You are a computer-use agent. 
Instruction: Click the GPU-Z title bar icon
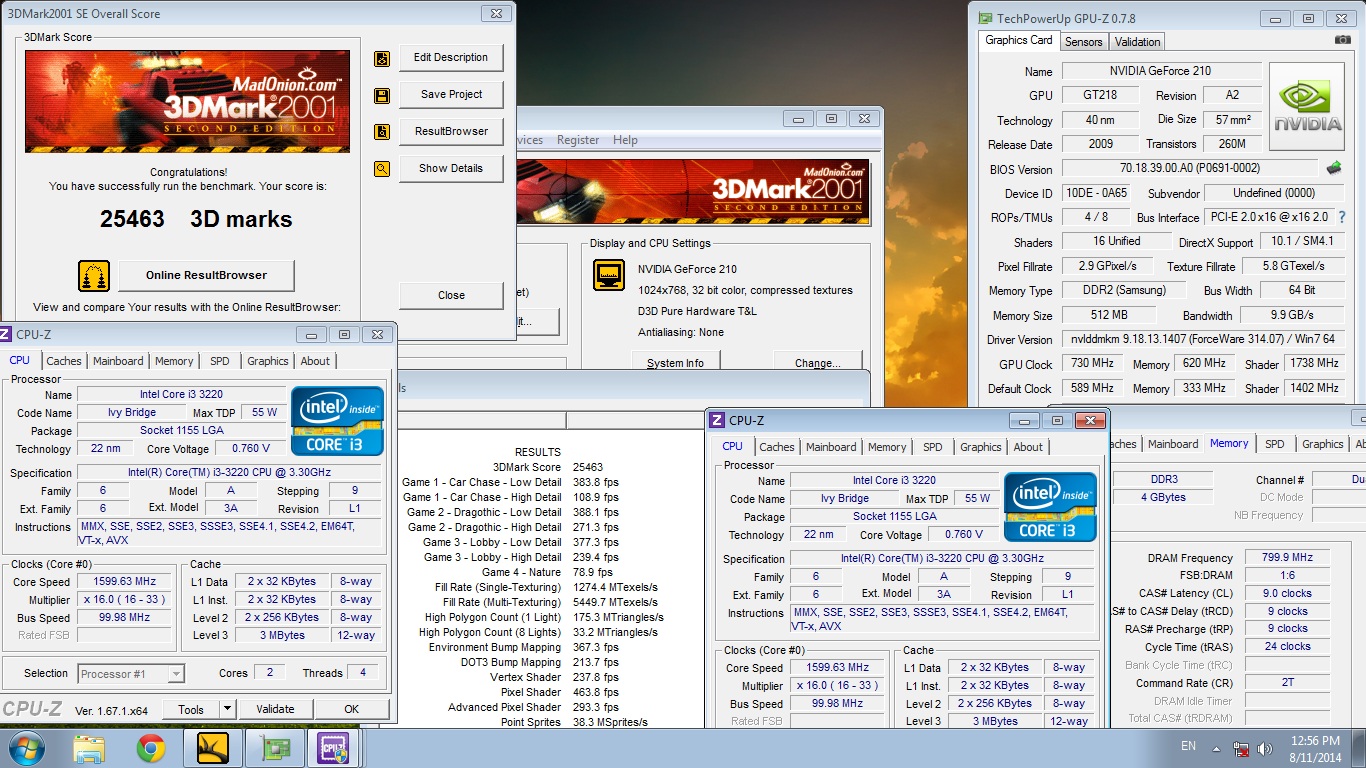click(x=985, y=18)
